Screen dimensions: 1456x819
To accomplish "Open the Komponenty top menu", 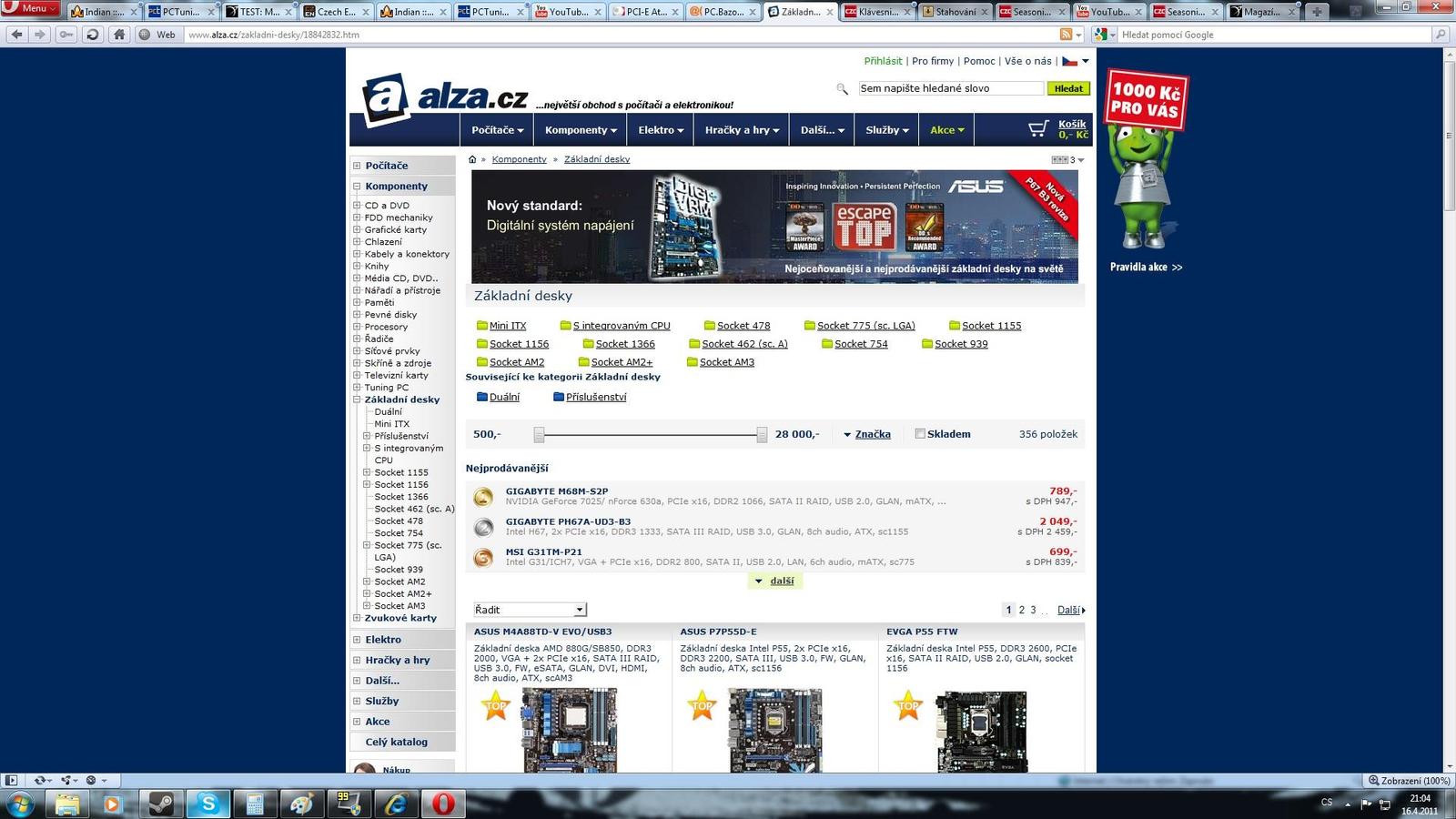I will tap(581, 130).
